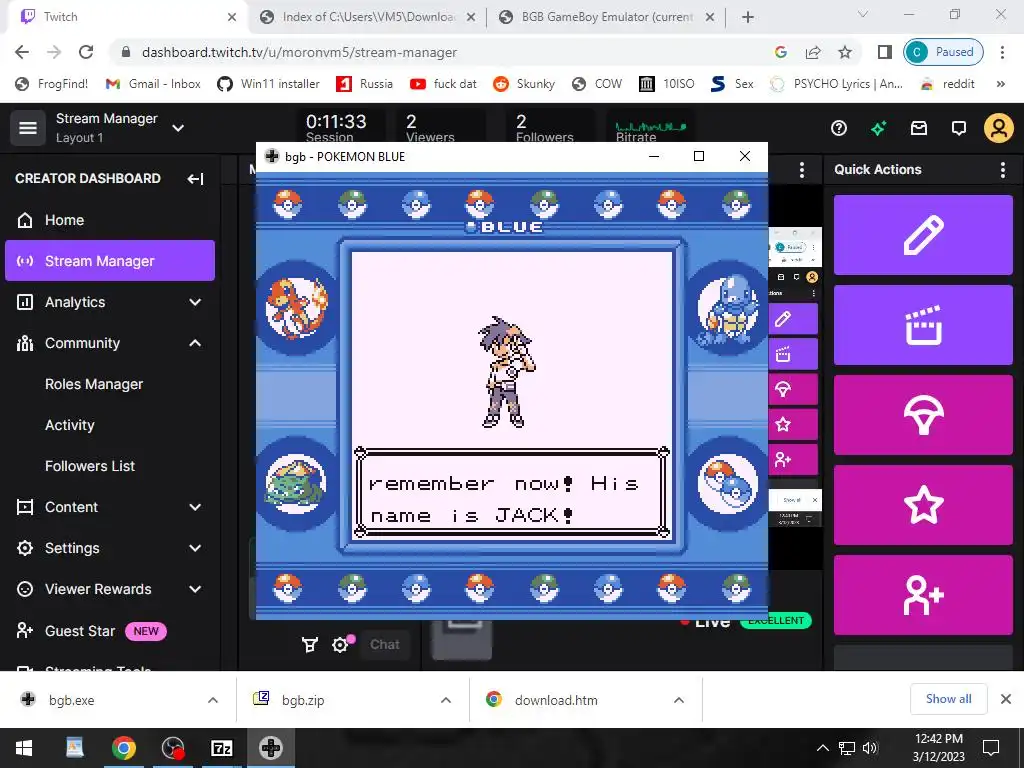Viewport: 1024px width, 768px height.
Task: Click the pedestal icon beside the chat gear
Action: [x=310, y=645]
